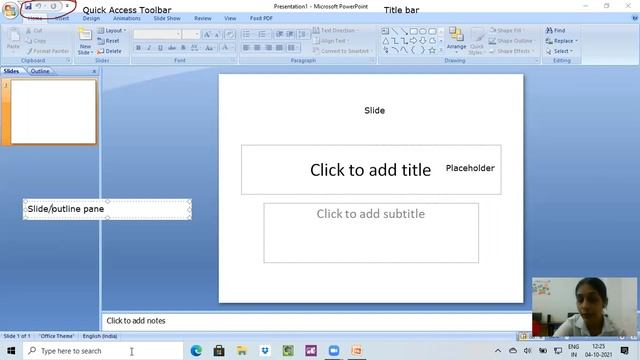The image size is (640, 360).
Task: Expand the shapes gallery More arrow
Action: [441, 50]
